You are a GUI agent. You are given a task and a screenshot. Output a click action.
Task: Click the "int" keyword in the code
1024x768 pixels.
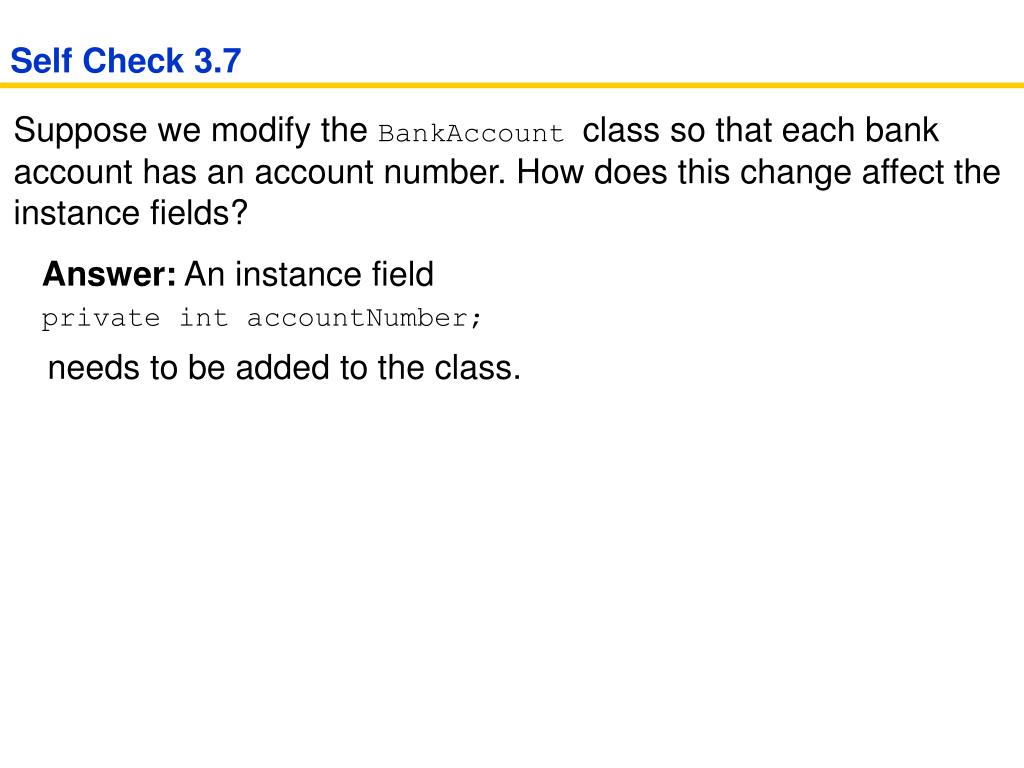pyautogui.click(x=203, y=318)
